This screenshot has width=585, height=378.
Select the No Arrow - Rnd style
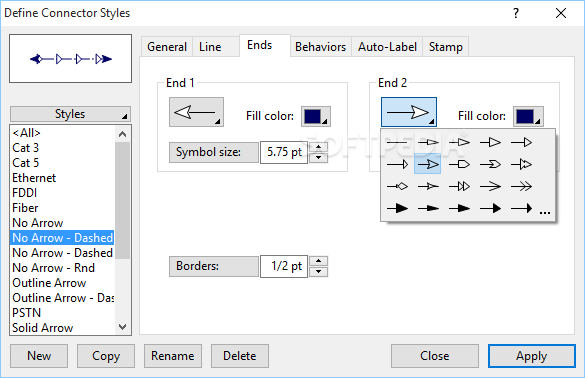pyautogui.click(x=62, y=268)
